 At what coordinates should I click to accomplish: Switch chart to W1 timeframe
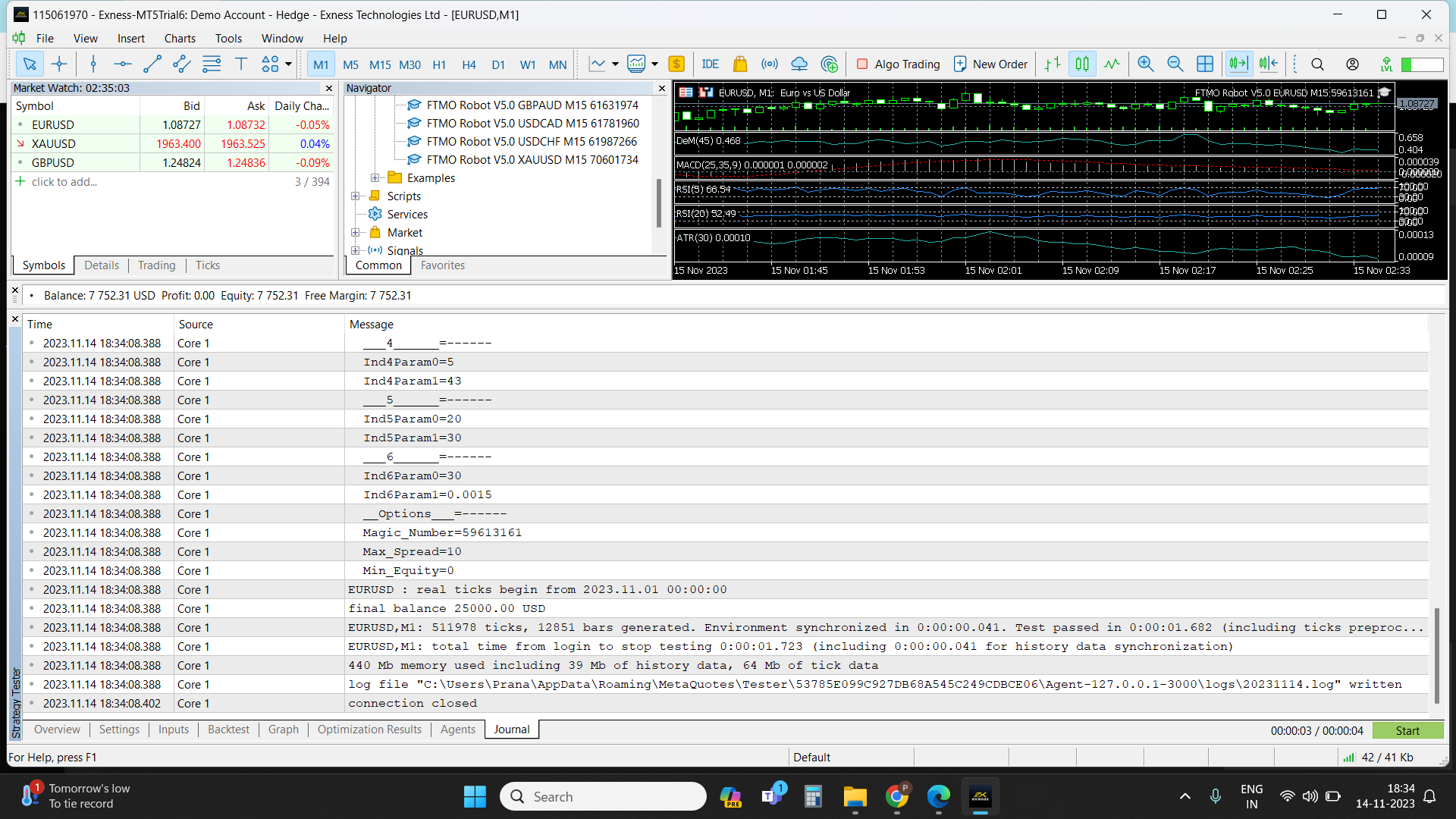[x=528, y=64]
